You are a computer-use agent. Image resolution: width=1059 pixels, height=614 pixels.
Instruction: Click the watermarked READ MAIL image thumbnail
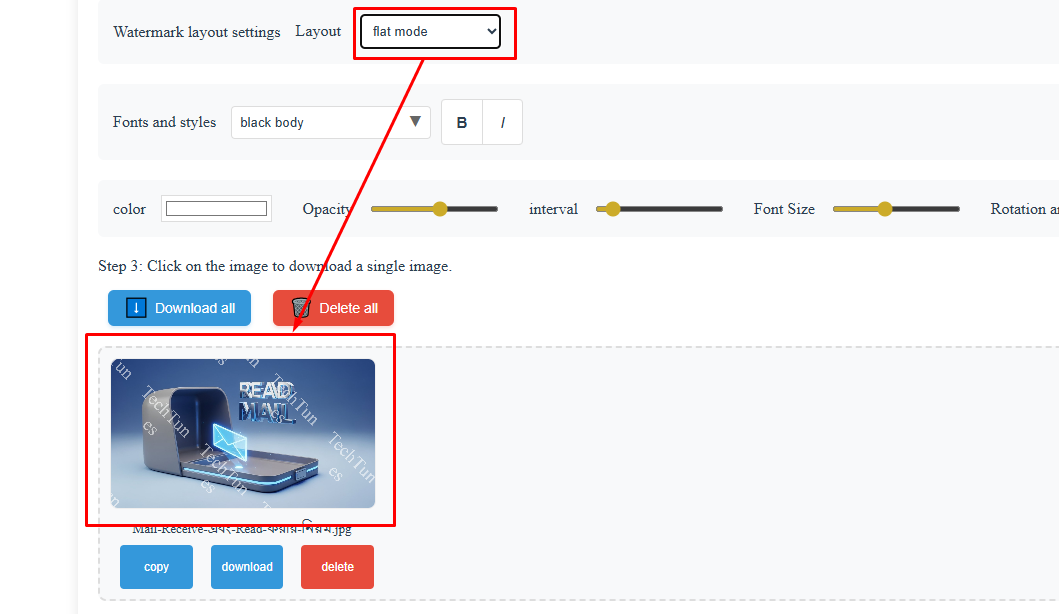[x=243, y=433]
